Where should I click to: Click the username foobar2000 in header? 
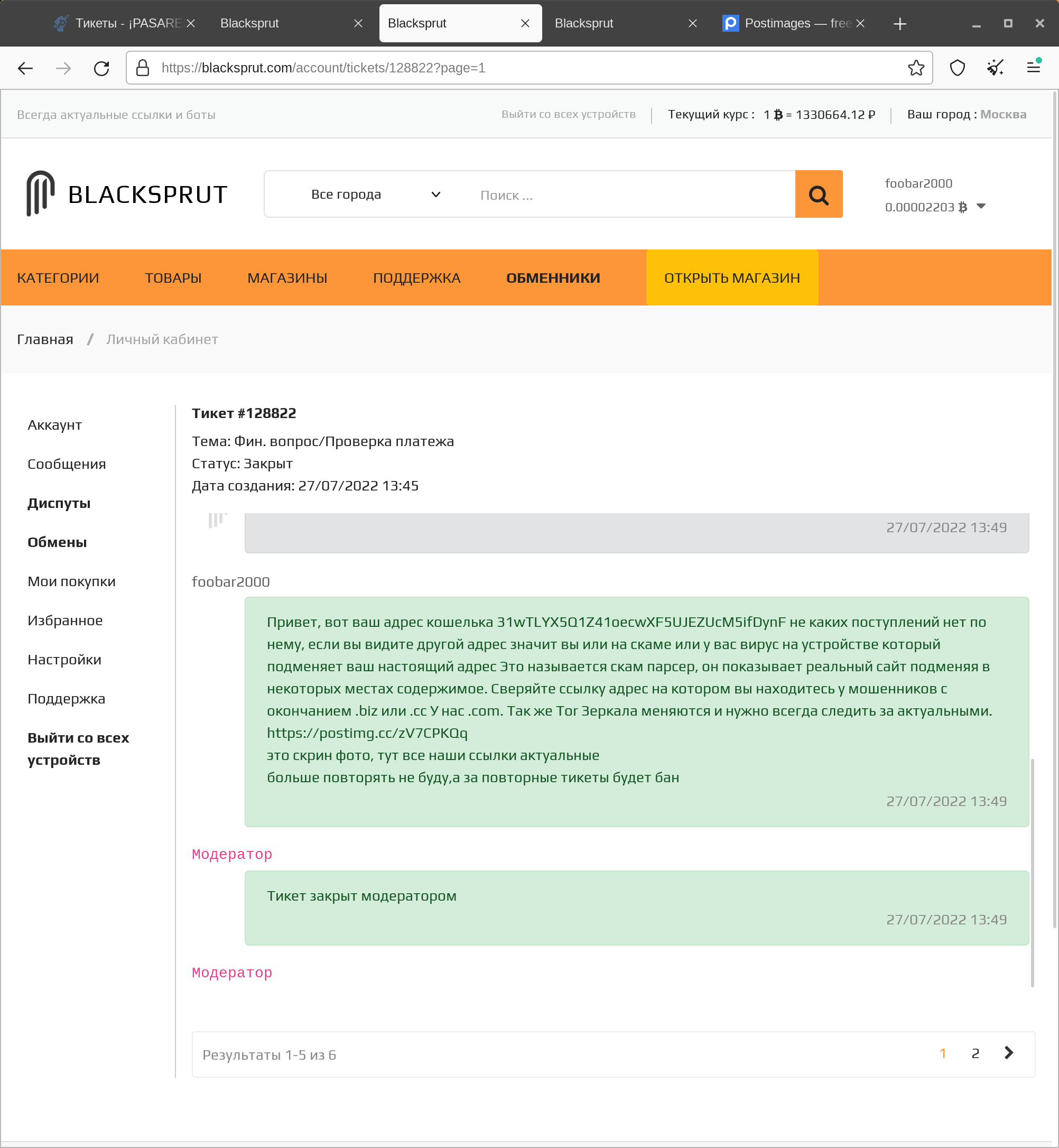pyautogui.click(x=918, y=183)
